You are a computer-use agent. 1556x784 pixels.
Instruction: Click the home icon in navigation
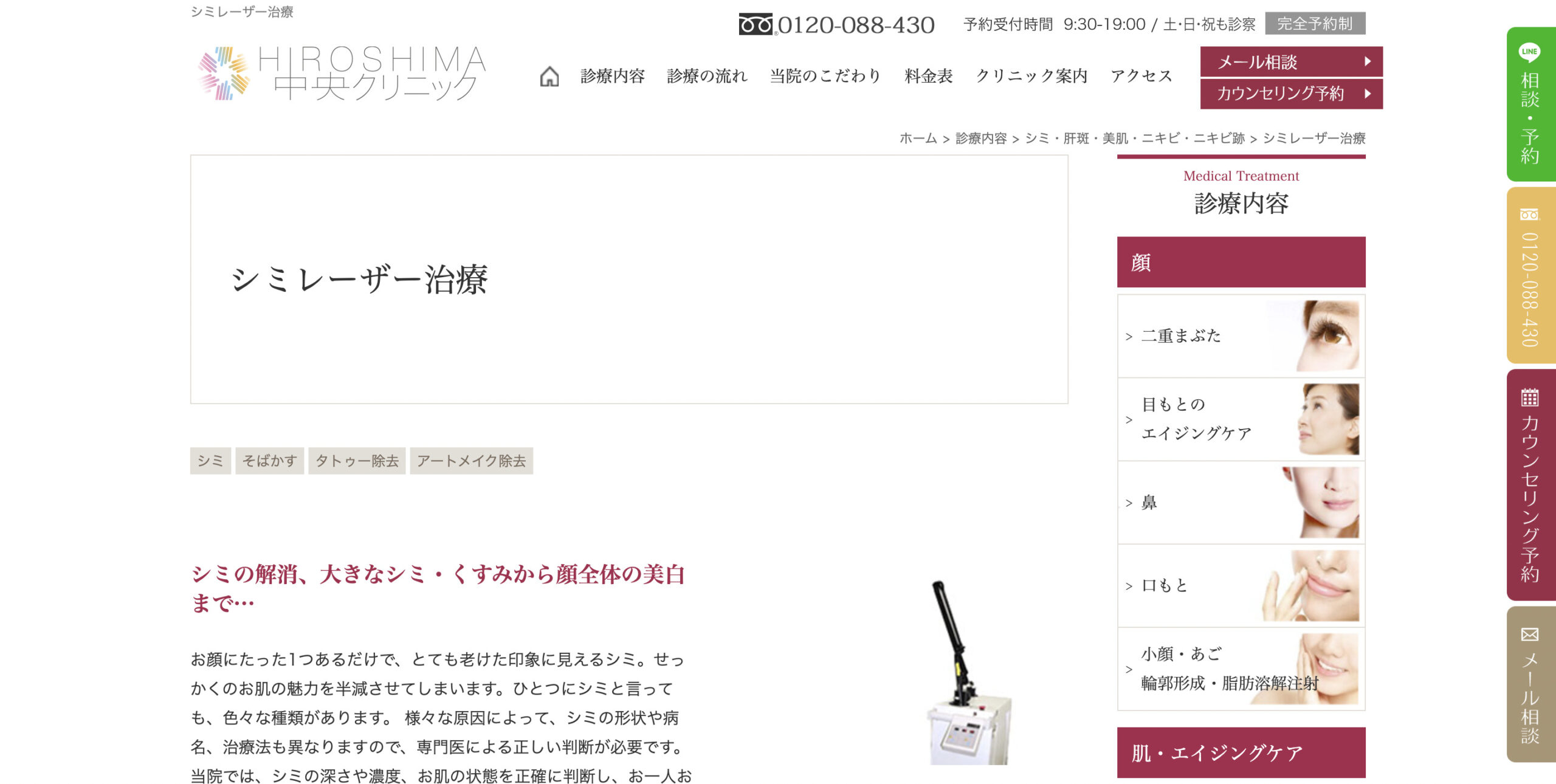coord(549,76)
